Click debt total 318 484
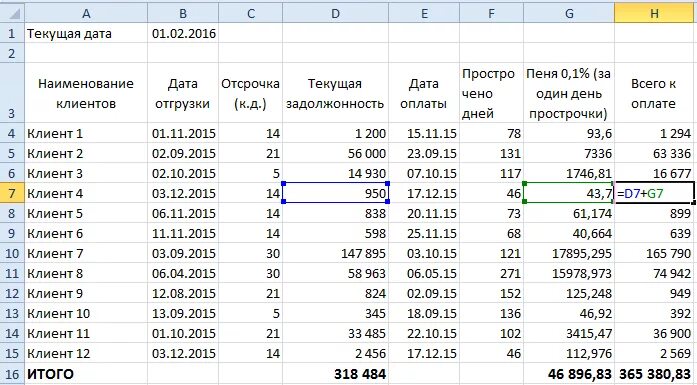Screen dimensions: 697x385 336,374
